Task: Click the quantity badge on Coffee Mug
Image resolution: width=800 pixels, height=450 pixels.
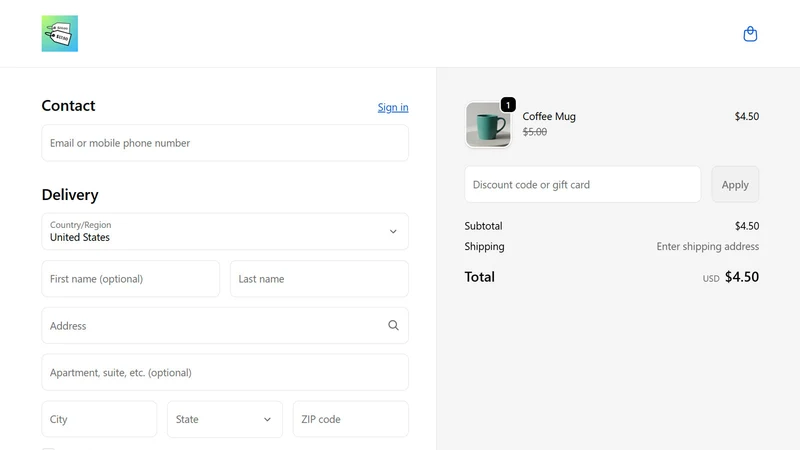Action: point(508,105)
